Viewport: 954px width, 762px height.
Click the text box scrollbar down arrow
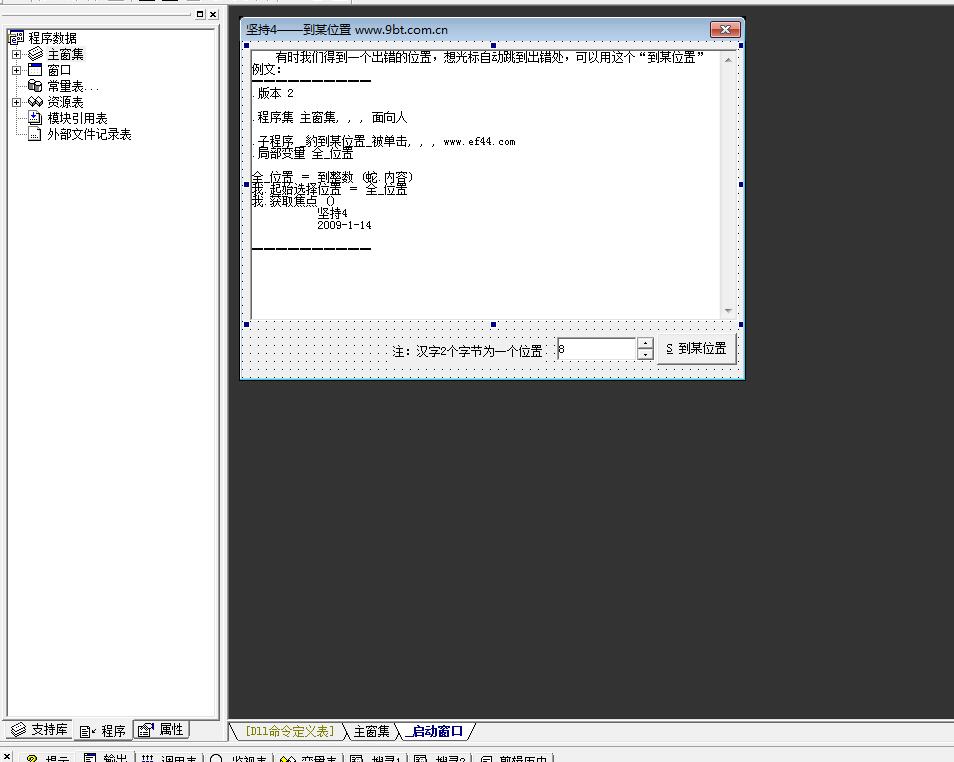(x=728, y=311)
